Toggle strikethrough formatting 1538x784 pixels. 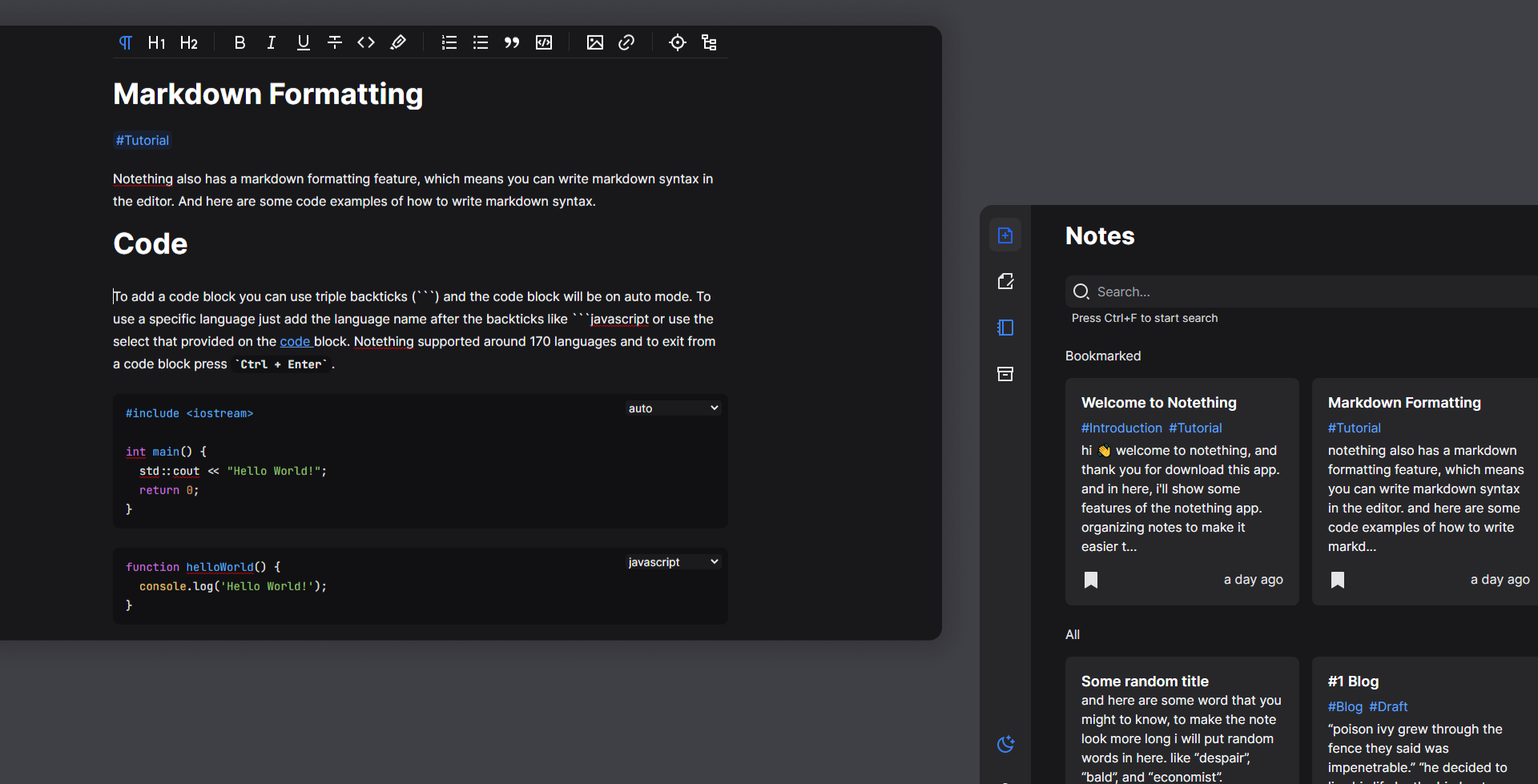[335, 42]
